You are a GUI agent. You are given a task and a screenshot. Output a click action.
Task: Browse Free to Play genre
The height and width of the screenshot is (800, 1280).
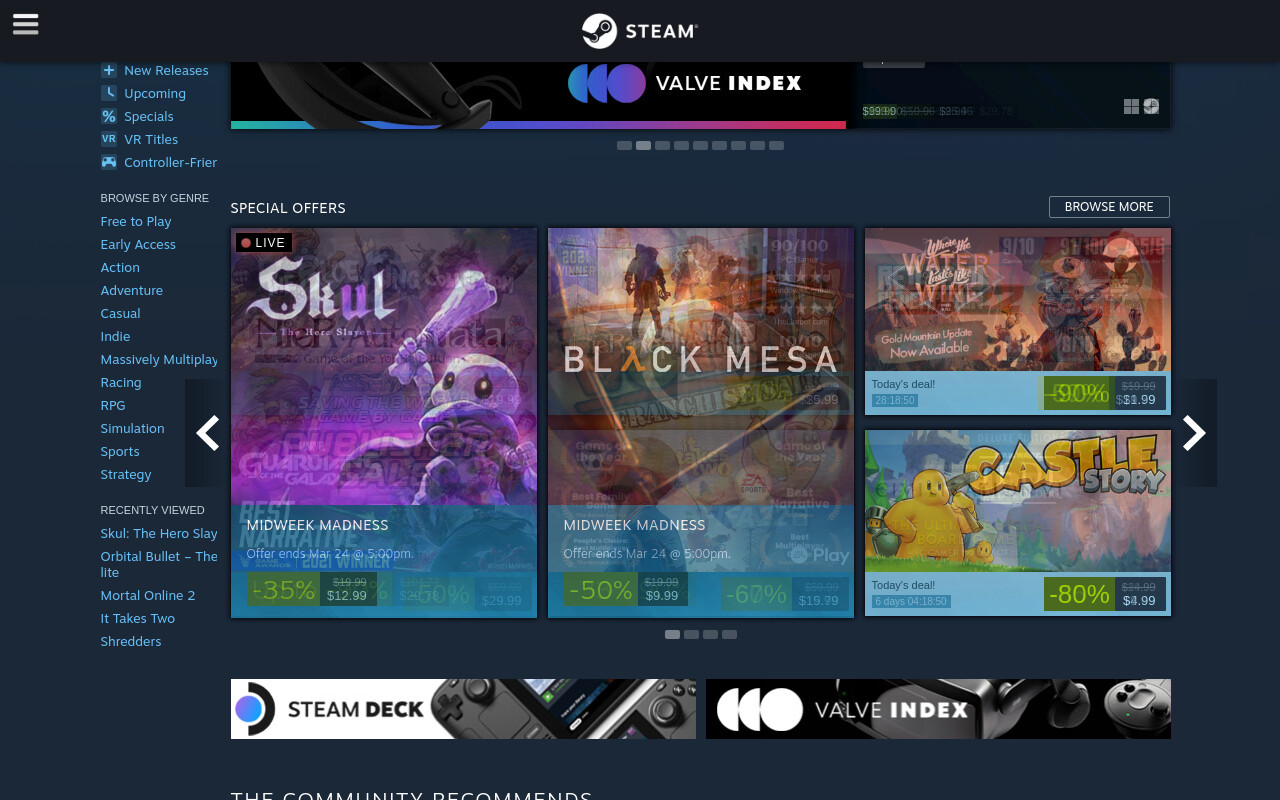[136, 221]
